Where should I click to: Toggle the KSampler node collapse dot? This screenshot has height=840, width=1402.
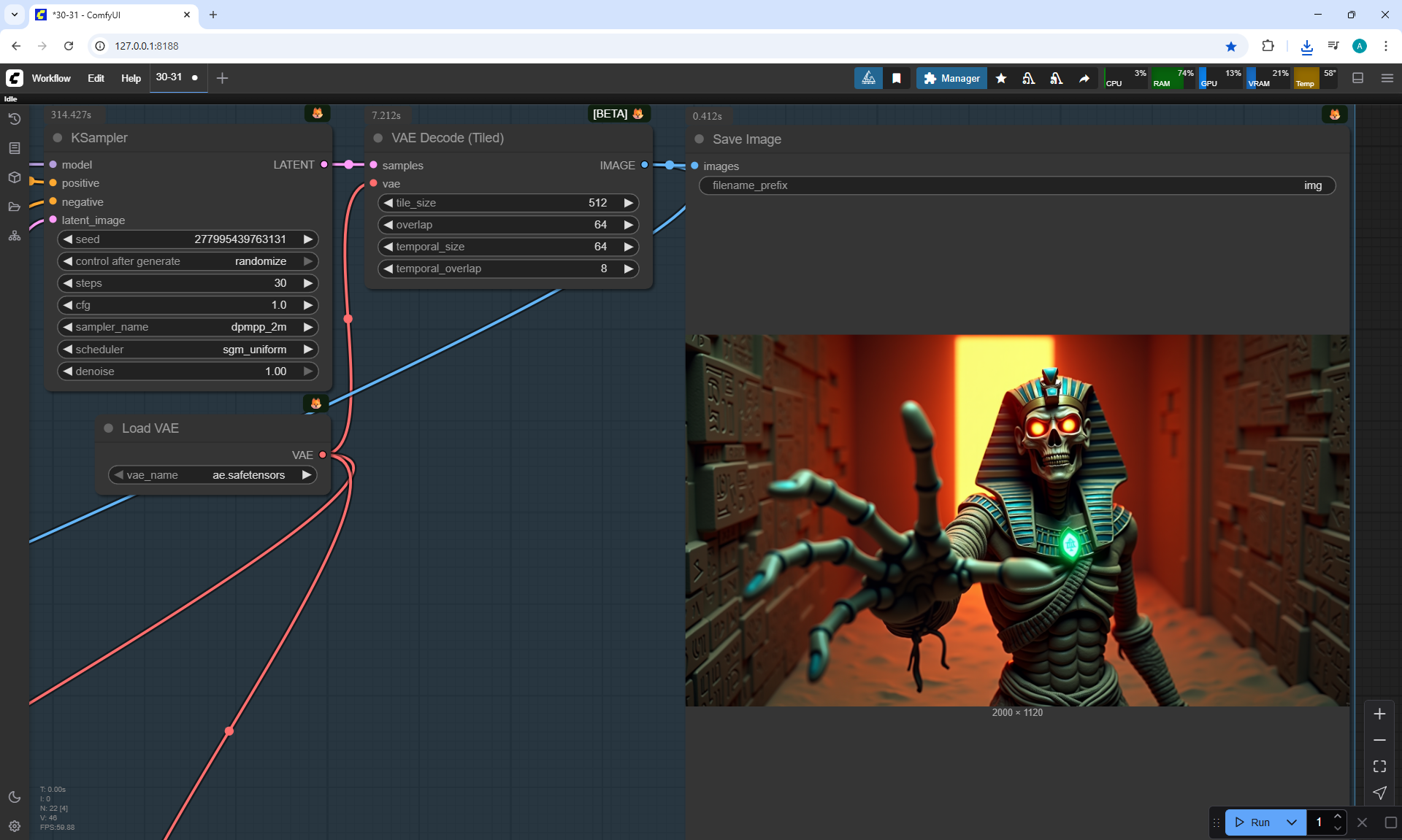(x=58, y=138)
